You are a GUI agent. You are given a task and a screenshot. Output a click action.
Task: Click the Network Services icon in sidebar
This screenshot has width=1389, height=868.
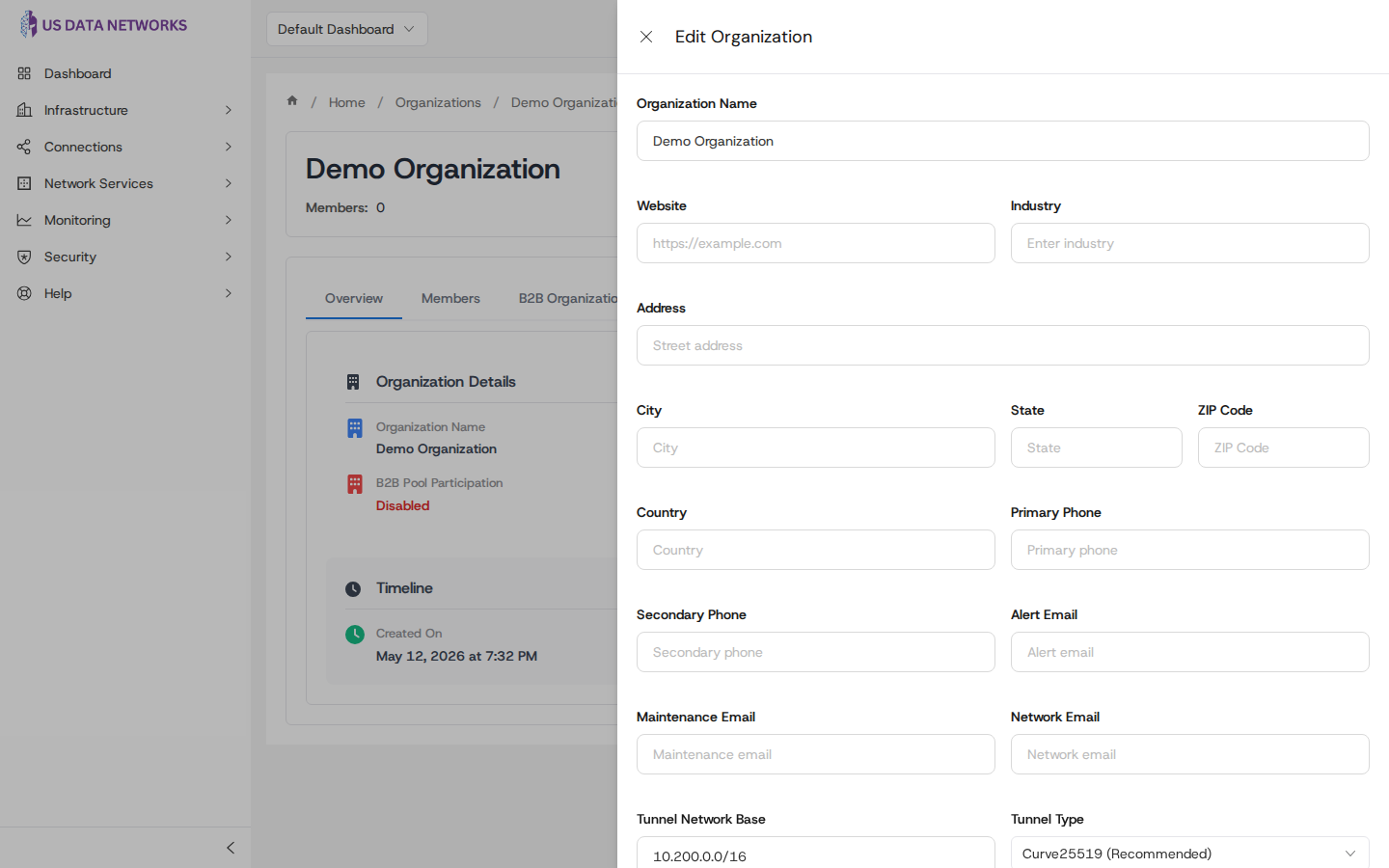(24, 183)
